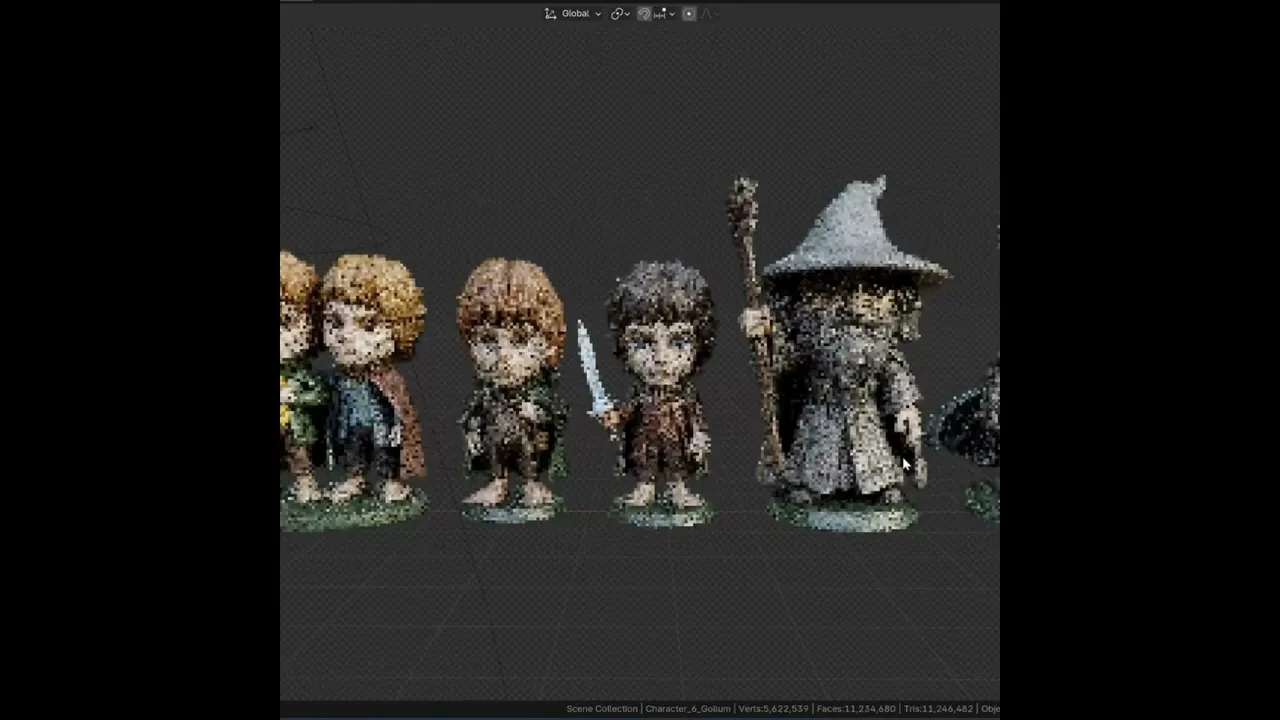Click 'Character_6_Gollum' in status bar
1280x720 pixels.
[687, 708]
